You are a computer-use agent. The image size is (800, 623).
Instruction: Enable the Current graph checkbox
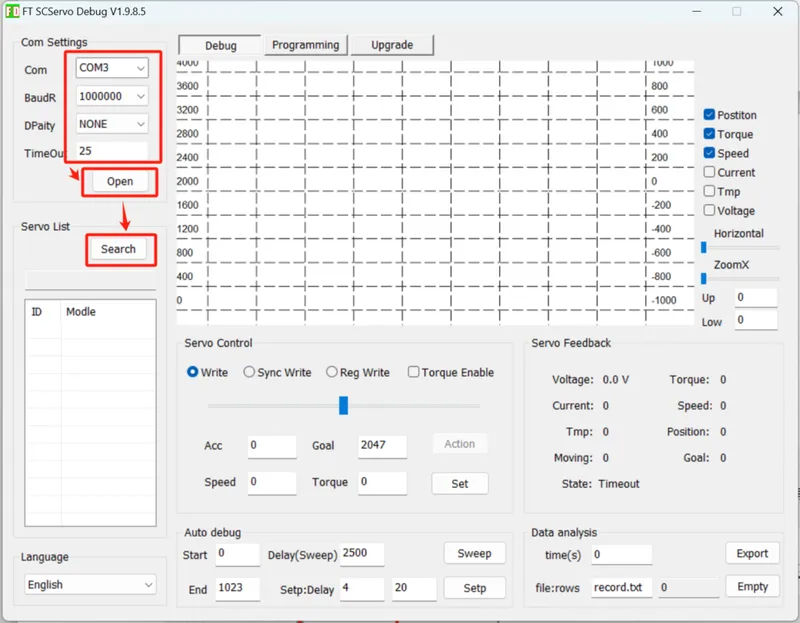(709, 172)
